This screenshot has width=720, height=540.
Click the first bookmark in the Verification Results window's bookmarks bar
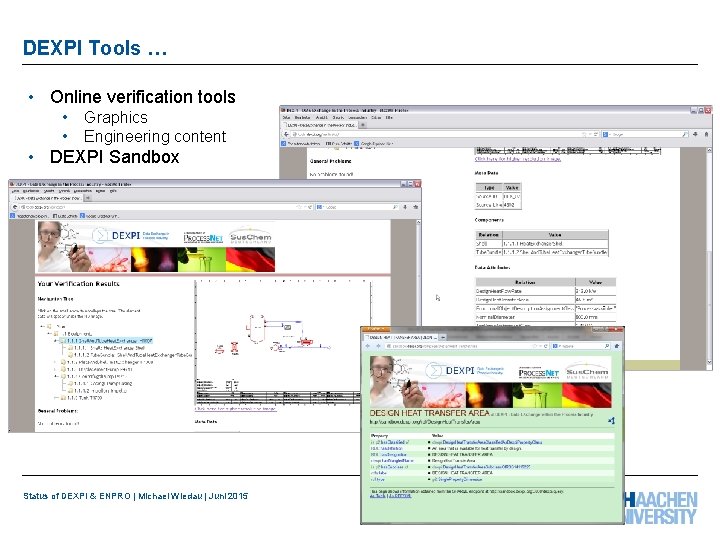tap(29, 215)
